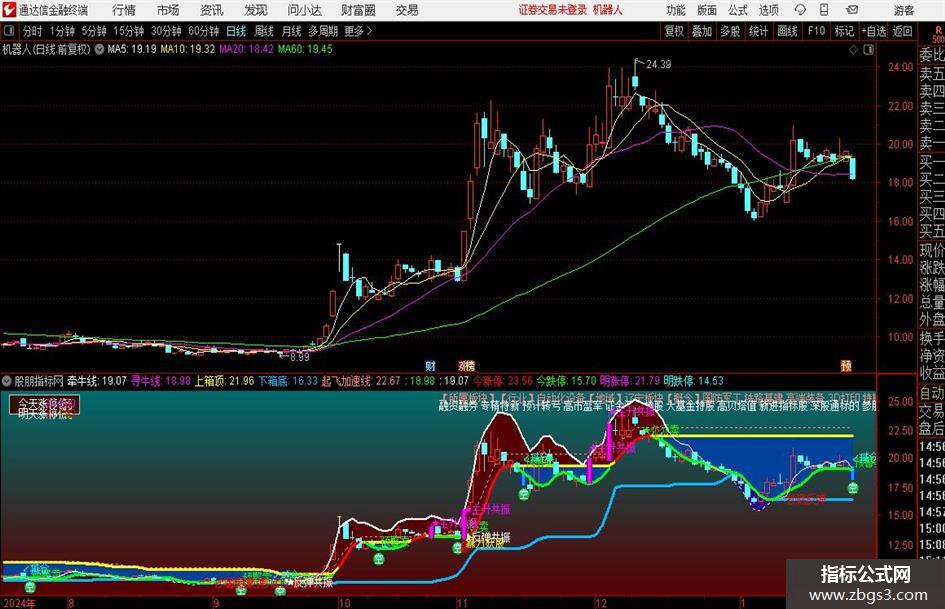
Task: Click the 寻牛线 18.98 indicator value
Action: [161, 381]
